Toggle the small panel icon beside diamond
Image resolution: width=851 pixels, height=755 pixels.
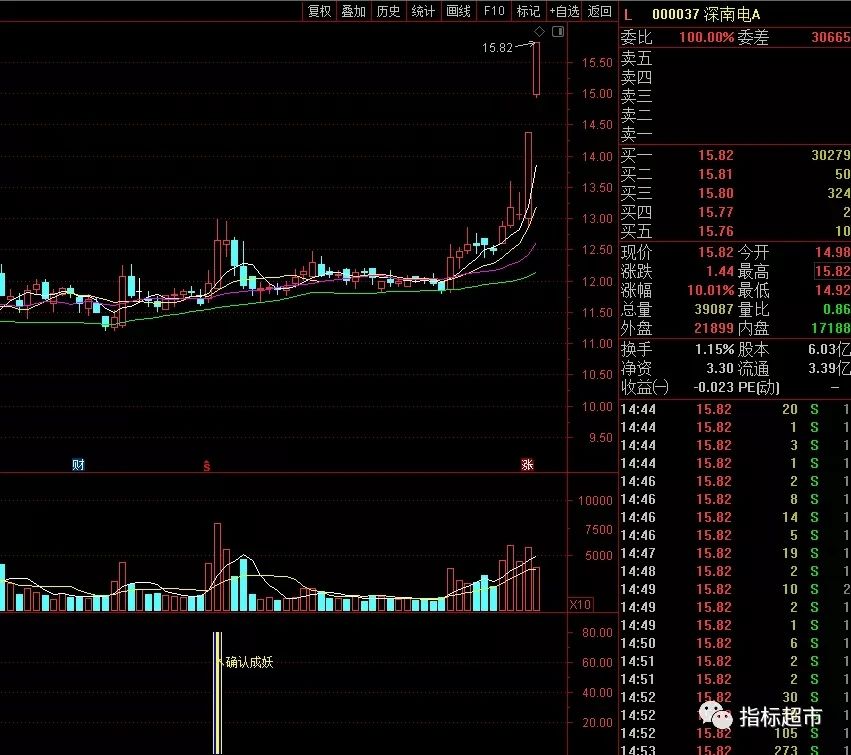coord(557,32)
